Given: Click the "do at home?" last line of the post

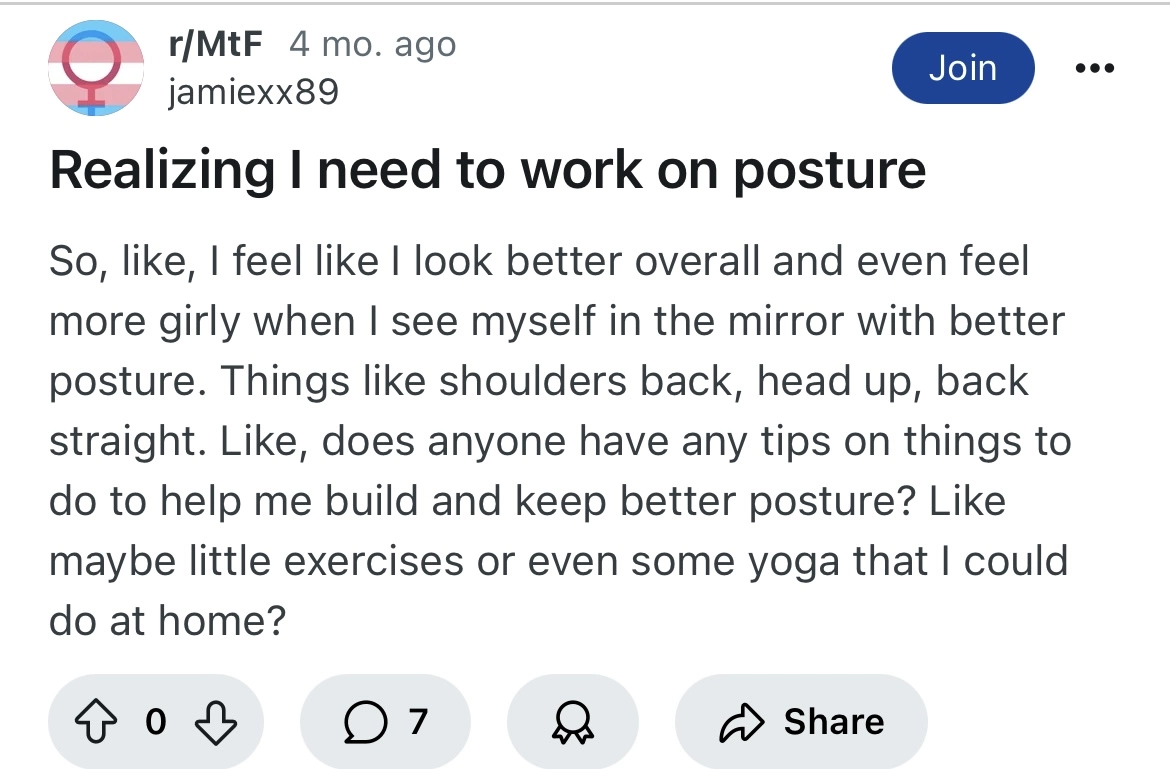Looking at the screenshot, I should [x=167, y=621].
